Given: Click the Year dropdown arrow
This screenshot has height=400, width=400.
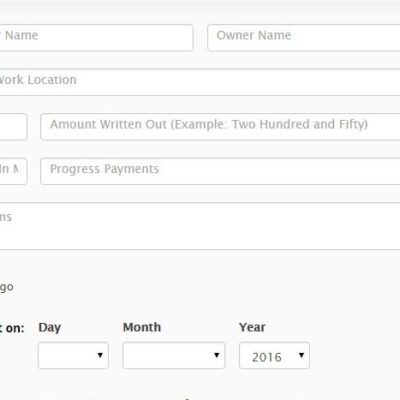Looking at the screenshot, I should 301,355.
